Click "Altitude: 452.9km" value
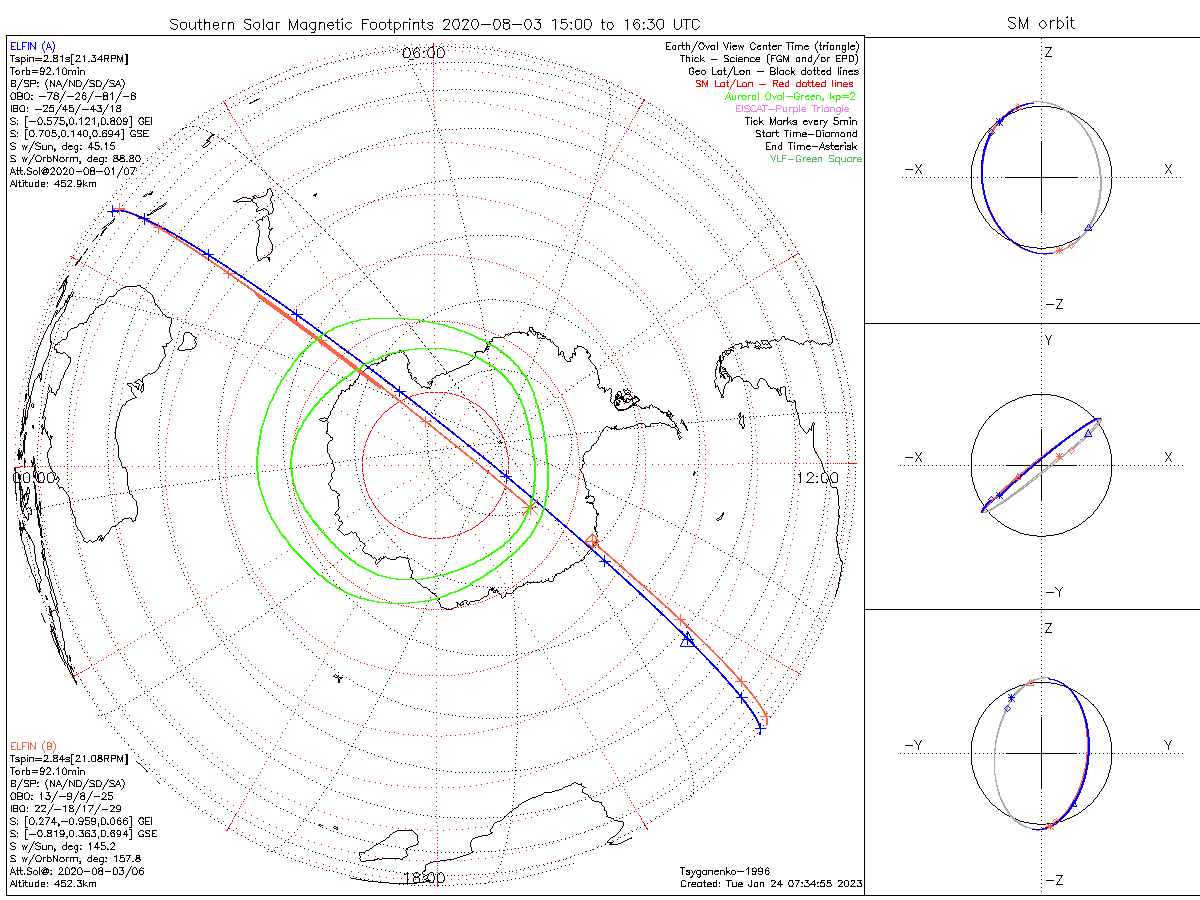 pyautogui.click(x=53, y=183)
